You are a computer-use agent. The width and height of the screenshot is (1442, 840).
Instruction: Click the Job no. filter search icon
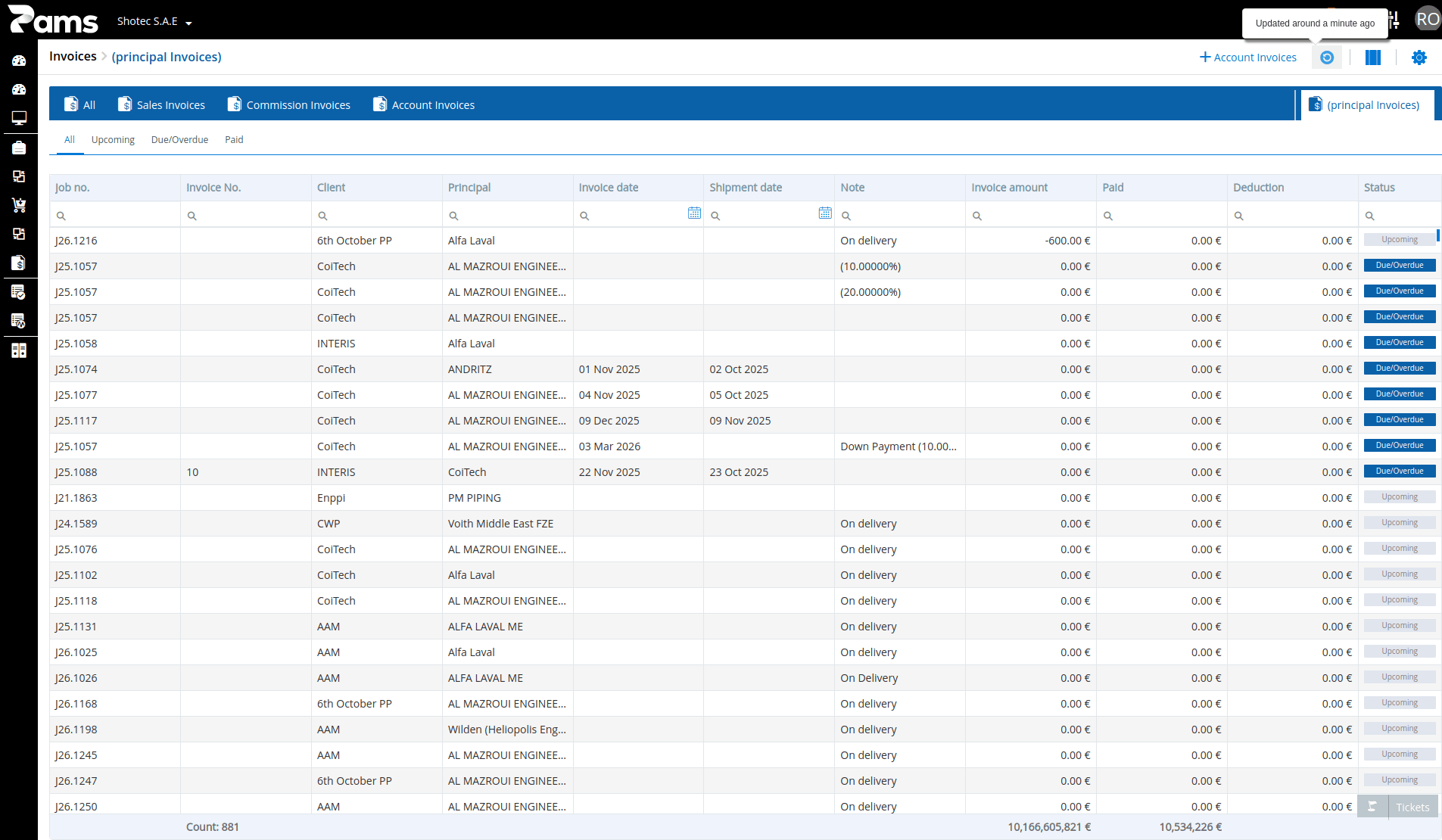point(61,216)
